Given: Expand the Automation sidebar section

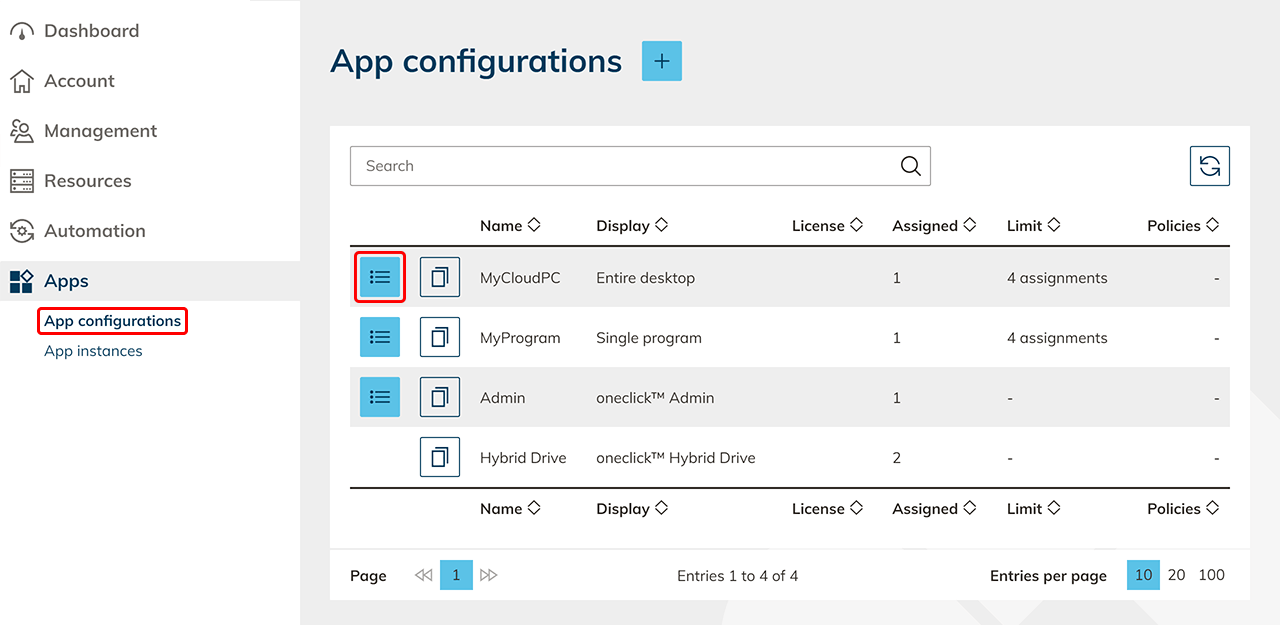Looking at the screenshot, I should (94, 231).
